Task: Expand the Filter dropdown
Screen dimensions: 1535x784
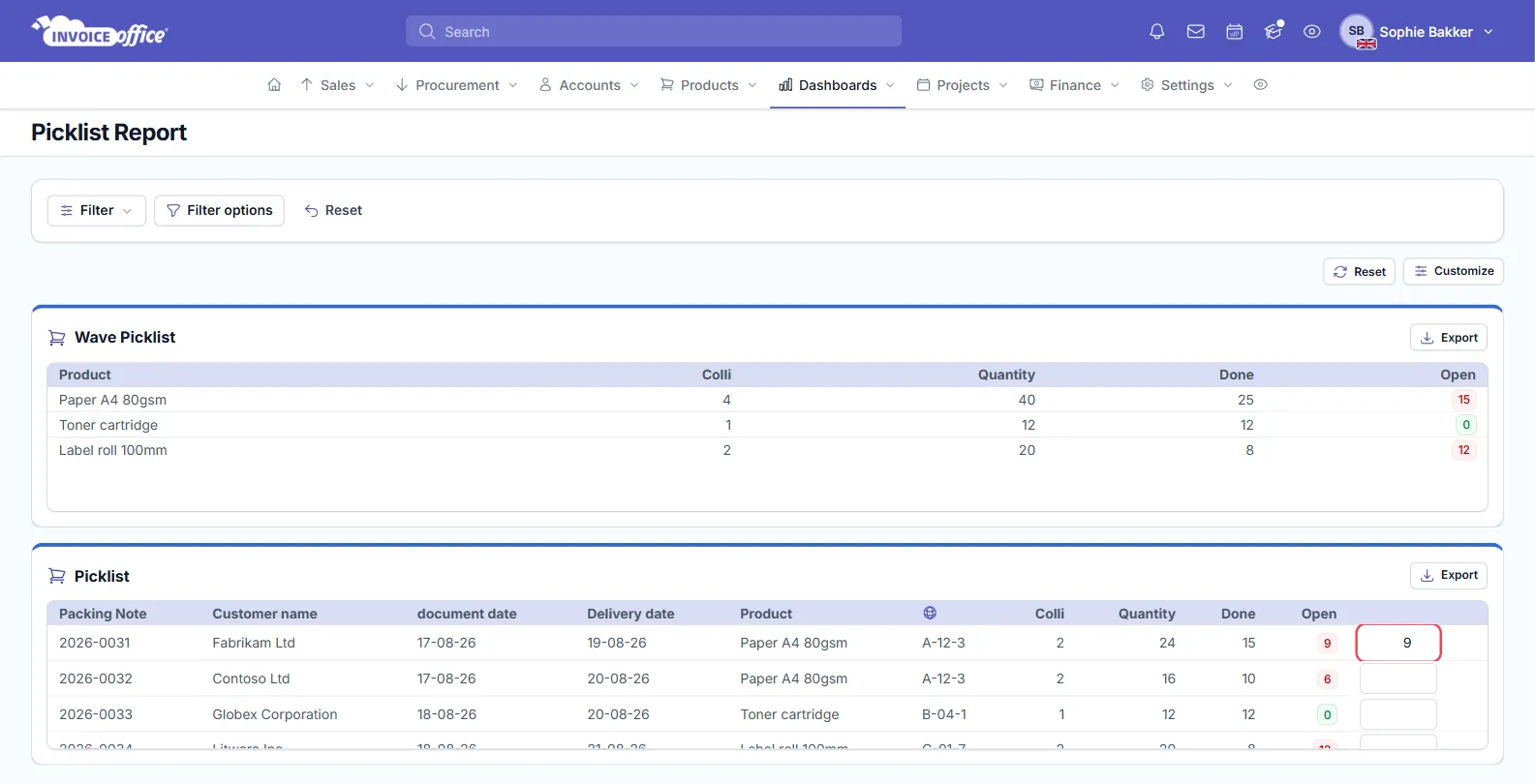Action: click(x=97, y=210)
